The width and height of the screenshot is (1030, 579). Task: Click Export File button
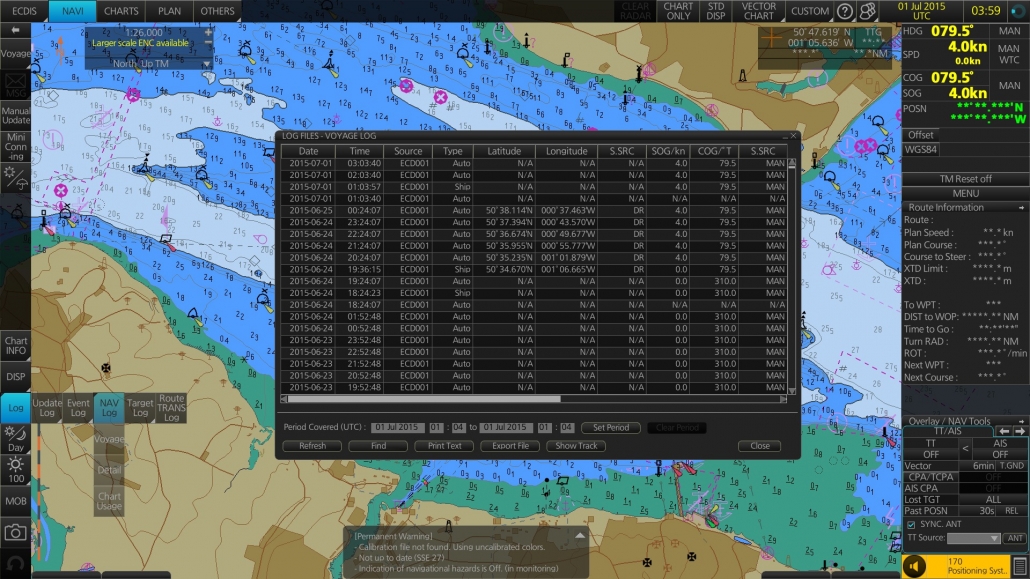point(510,446)
